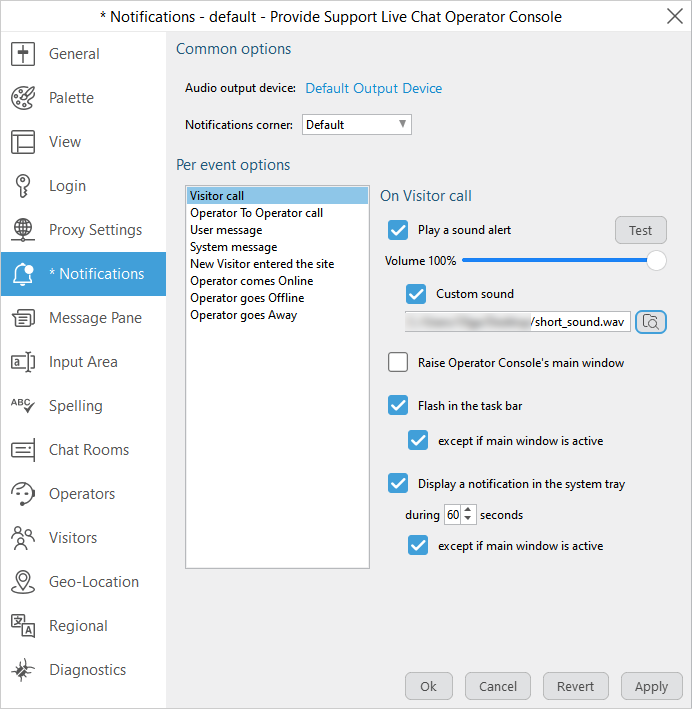The width and height of the screenshot is (692, 709).
Task: Click the Login key icon
Action: (x=23, y=186)
